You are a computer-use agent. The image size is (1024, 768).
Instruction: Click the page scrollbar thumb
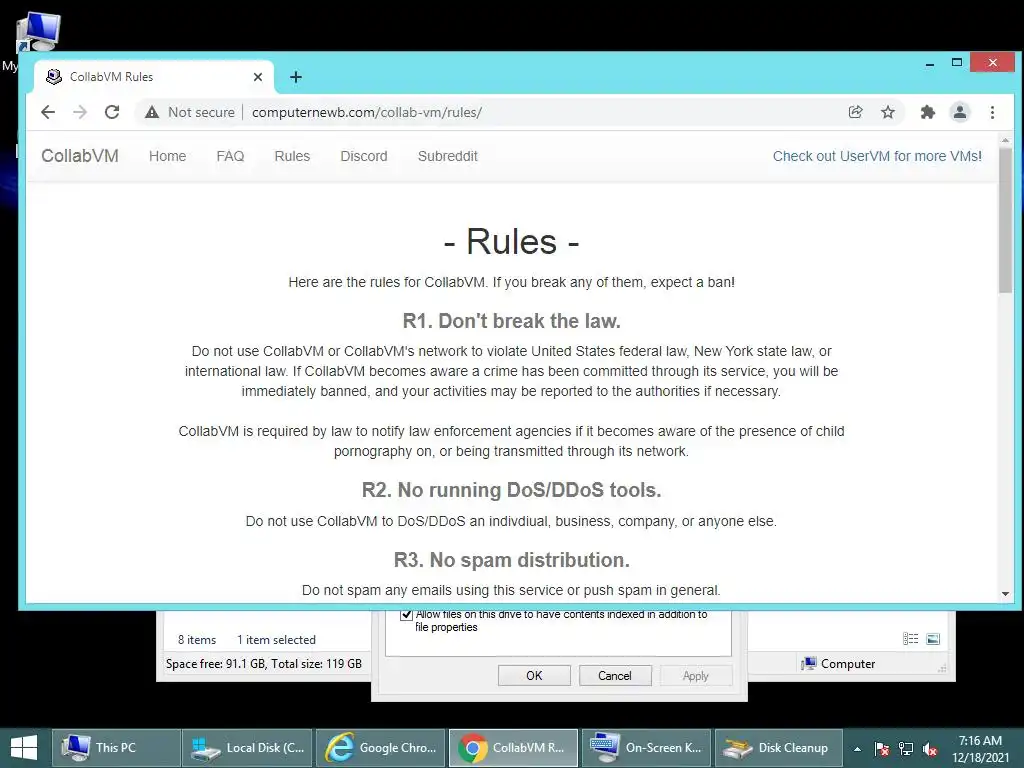pyautogui.click(x=1005, y=221)
